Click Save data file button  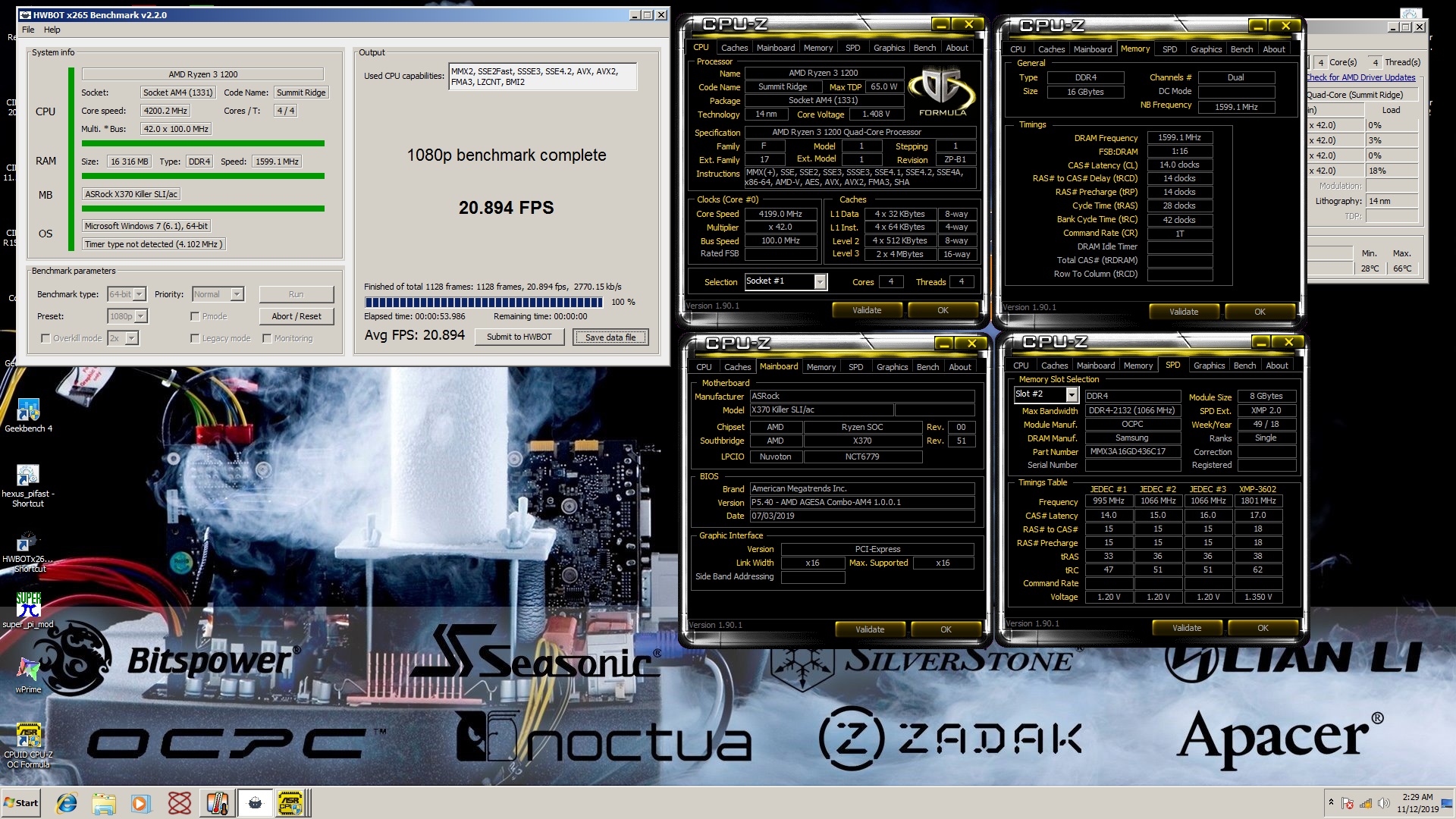pos(610,337)
